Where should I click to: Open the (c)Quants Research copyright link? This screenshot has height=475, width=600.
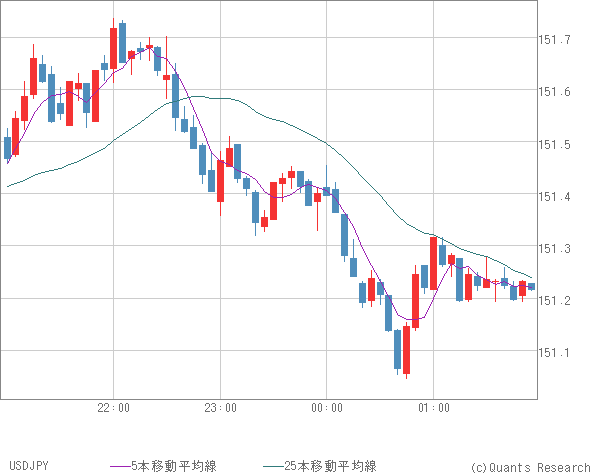pyautogui.click(x=529, y=467)
